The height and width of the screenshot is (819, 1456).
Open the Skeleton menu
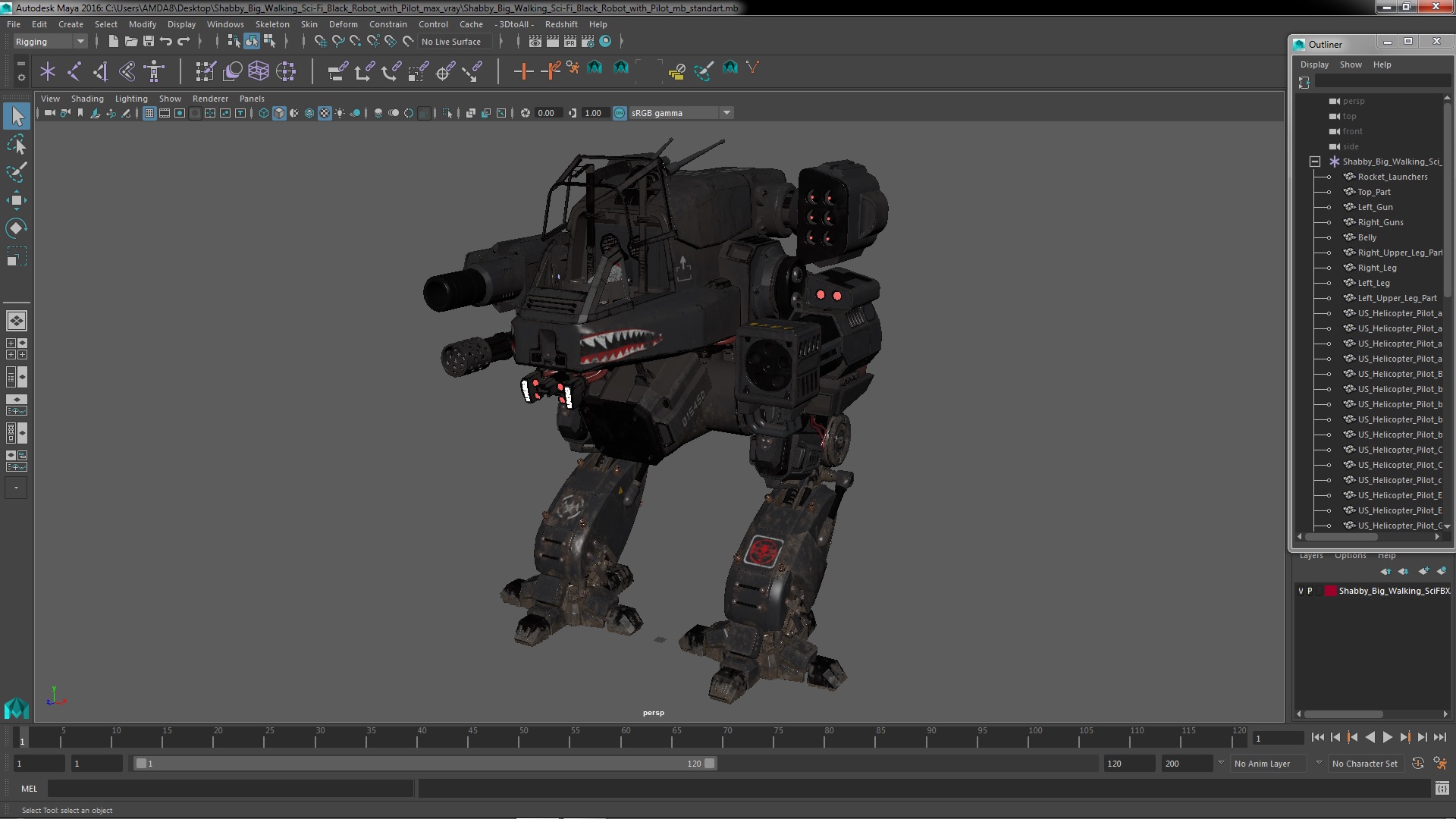pos(271,24)
